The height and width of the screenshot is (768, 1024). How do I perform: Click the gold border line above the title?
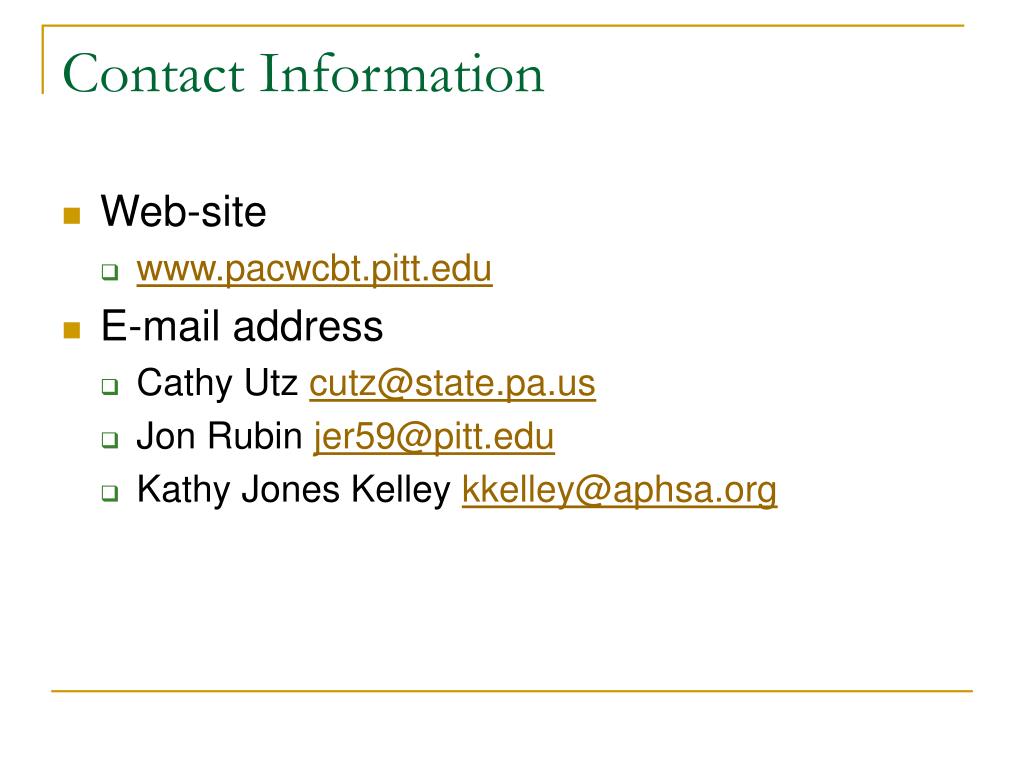(x=503, y=25)
